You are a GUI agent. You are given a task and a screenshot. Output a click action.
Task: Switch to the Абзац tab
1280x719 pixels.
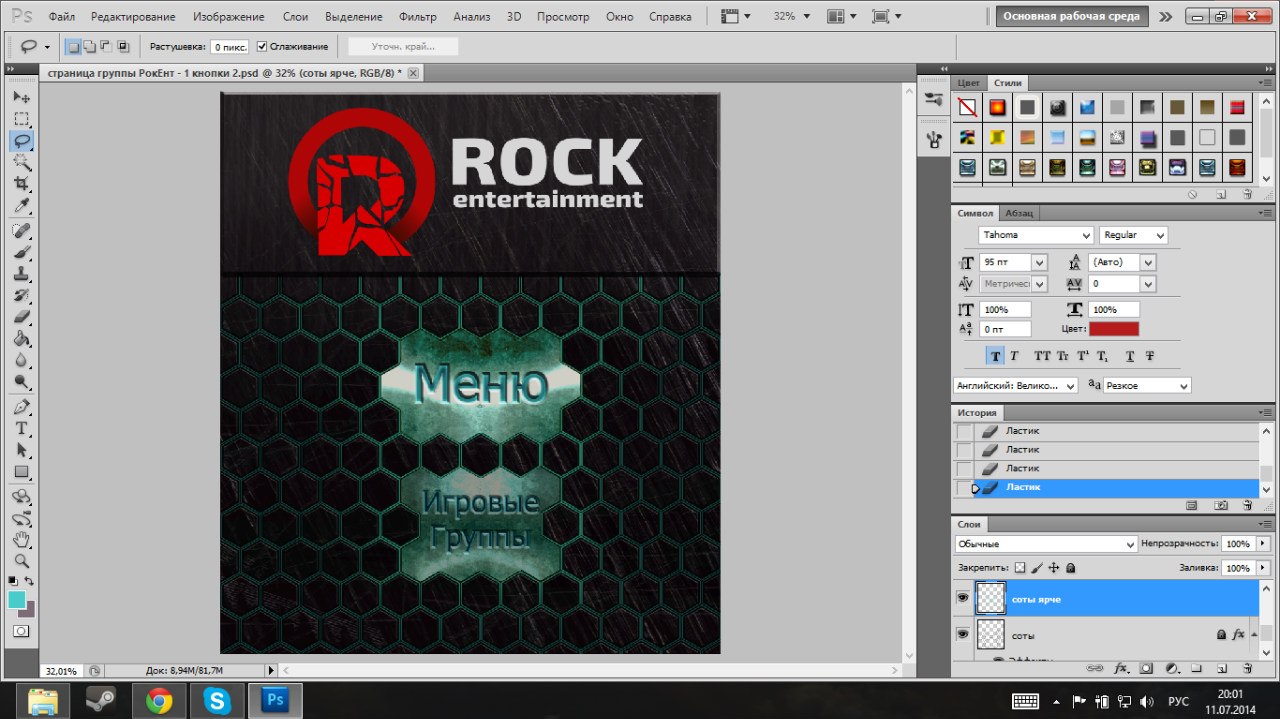coord(1019,213)
